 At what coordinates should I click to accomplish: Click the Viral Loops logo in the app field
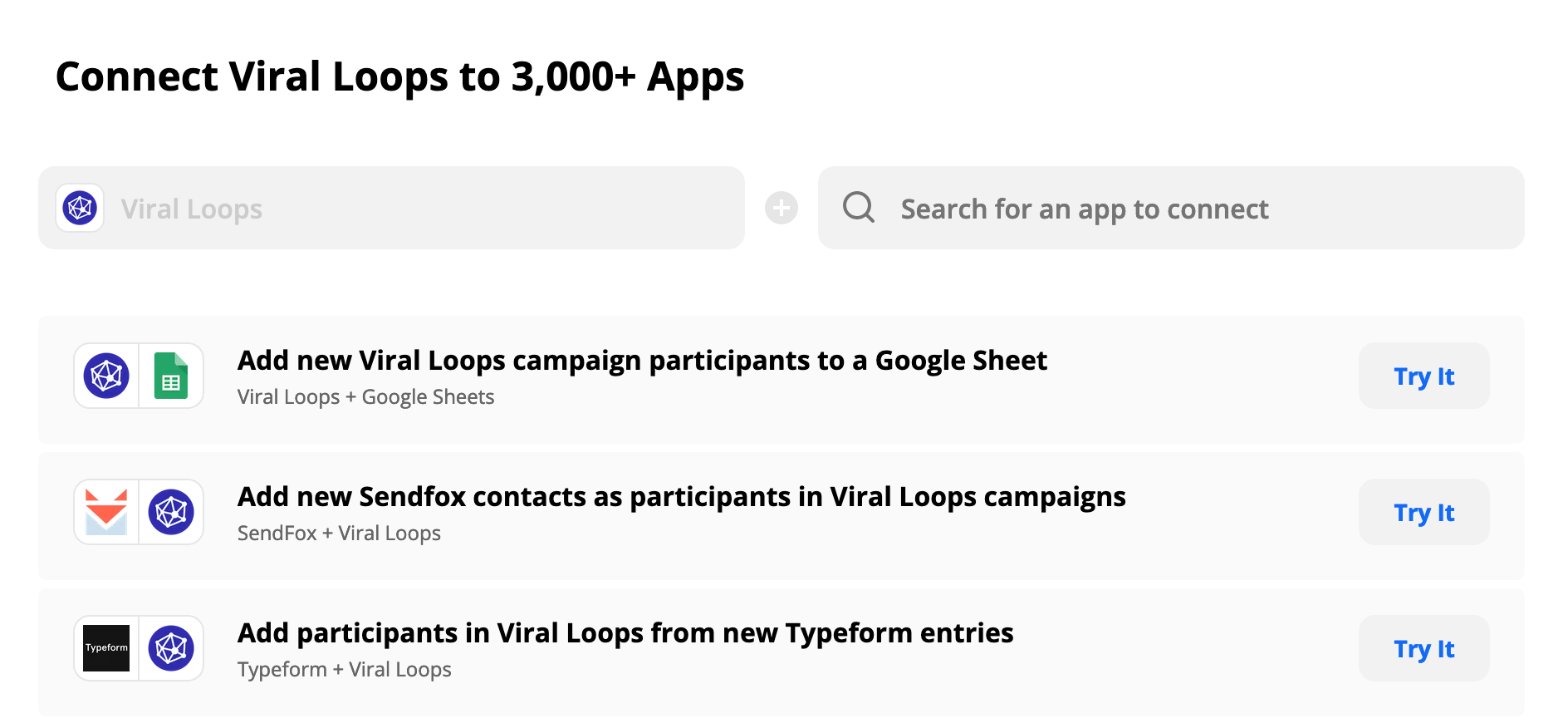pos(80,208)
